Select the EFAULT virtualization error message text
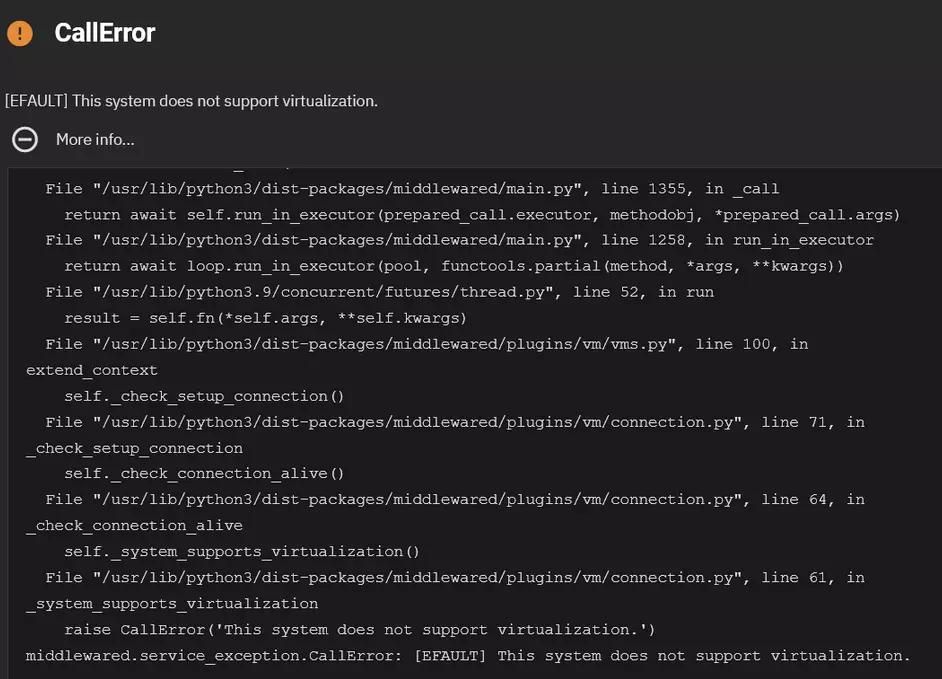Viewport: 942px width, 679px height. coord(190,99)
